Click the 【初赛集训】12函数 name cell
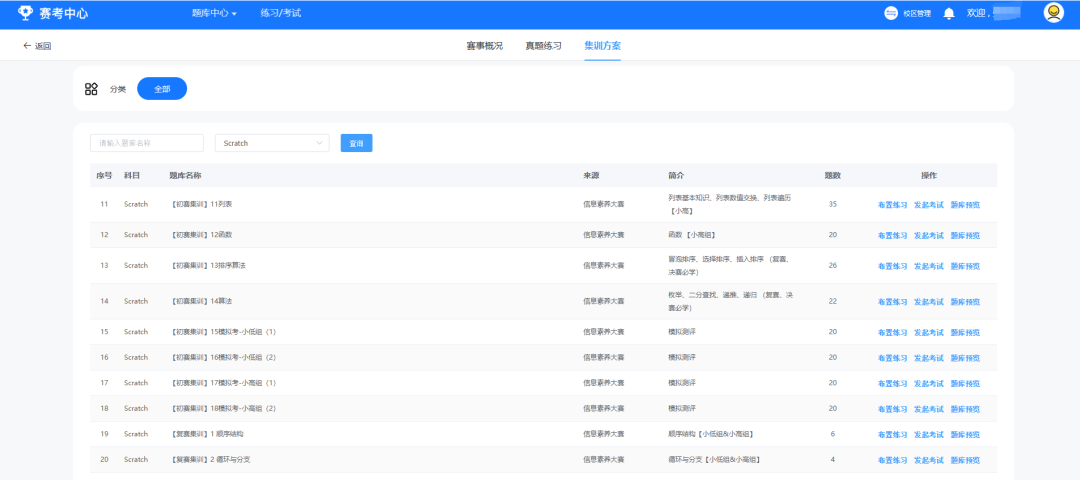Screen dimensions: 1080x480 click(x=200, y=235)
